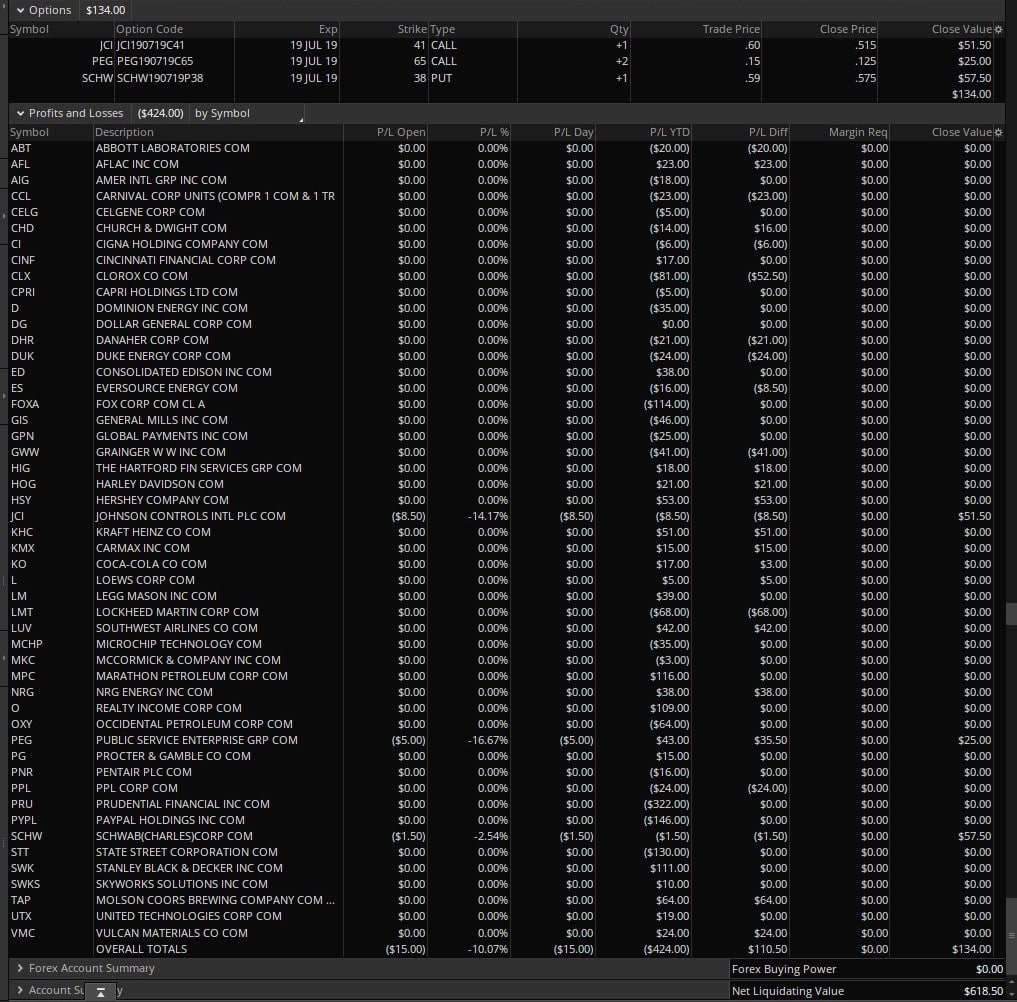Select the MARATHON PETROLEUM CORP COM row
Screen dimensions: 1017x1002
click(x=501, y=676)
